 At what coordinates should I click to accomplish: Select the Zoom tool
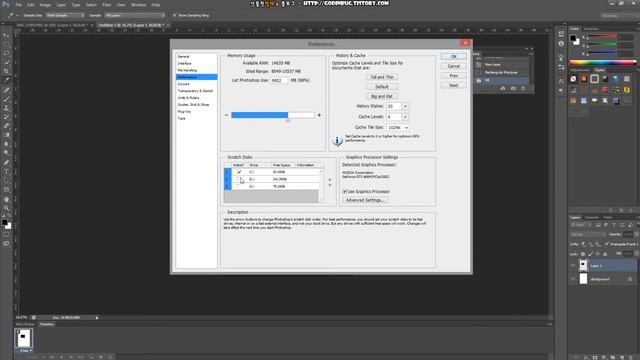click(x=6, y=209)
